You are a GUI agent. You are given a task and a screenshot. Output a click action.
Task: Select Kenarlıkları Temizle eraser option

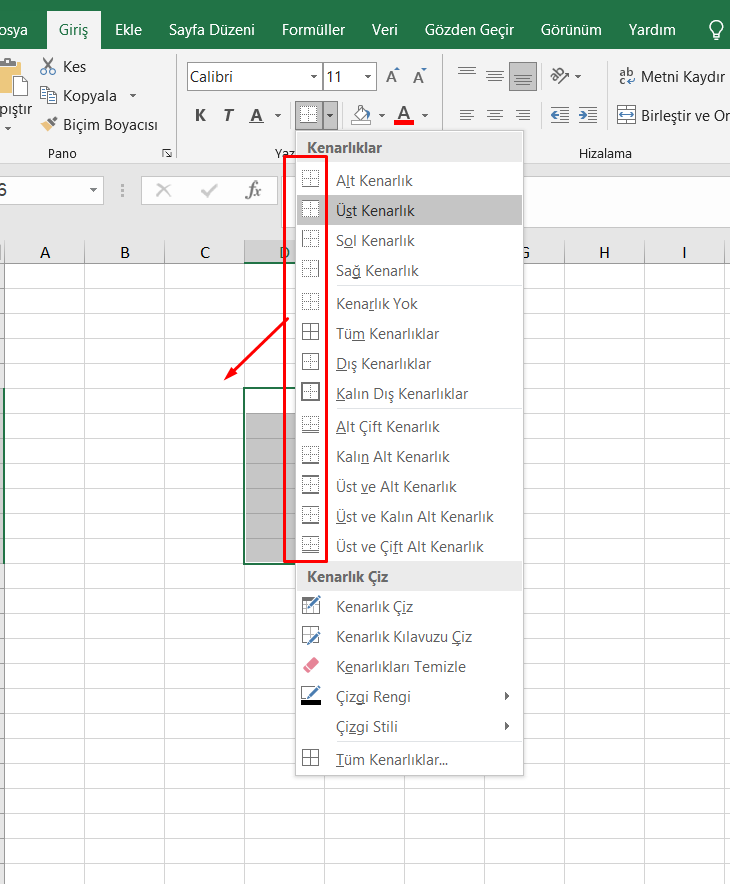409,666
